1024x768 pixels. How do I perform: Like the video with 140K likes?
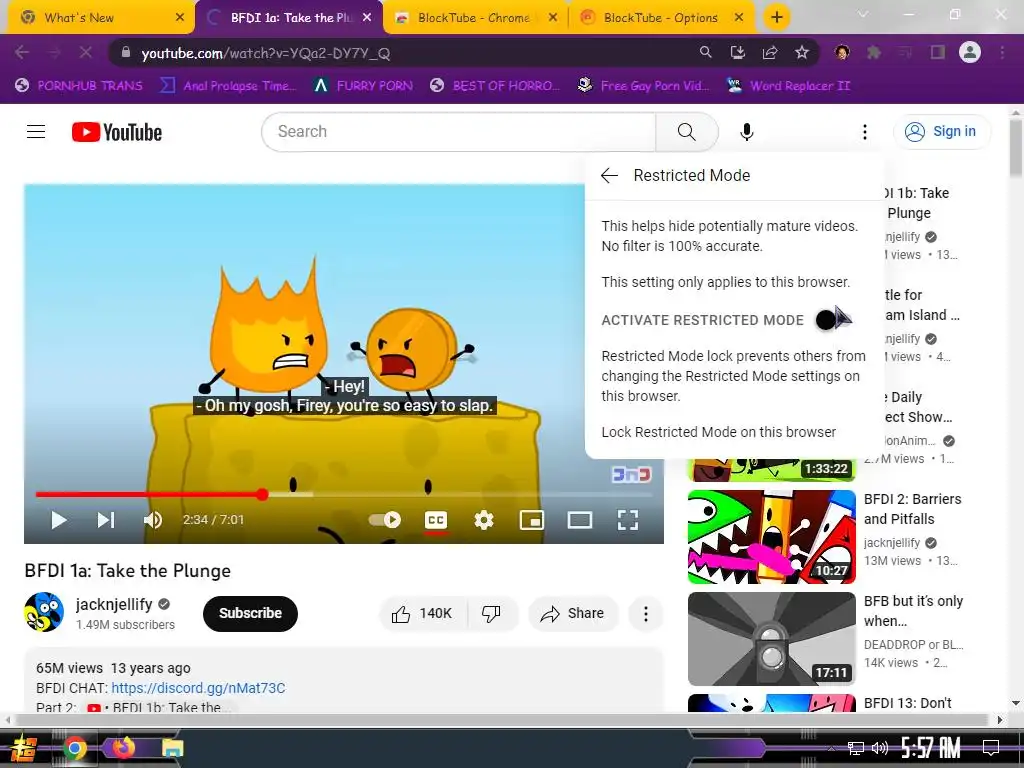[423, 613]
